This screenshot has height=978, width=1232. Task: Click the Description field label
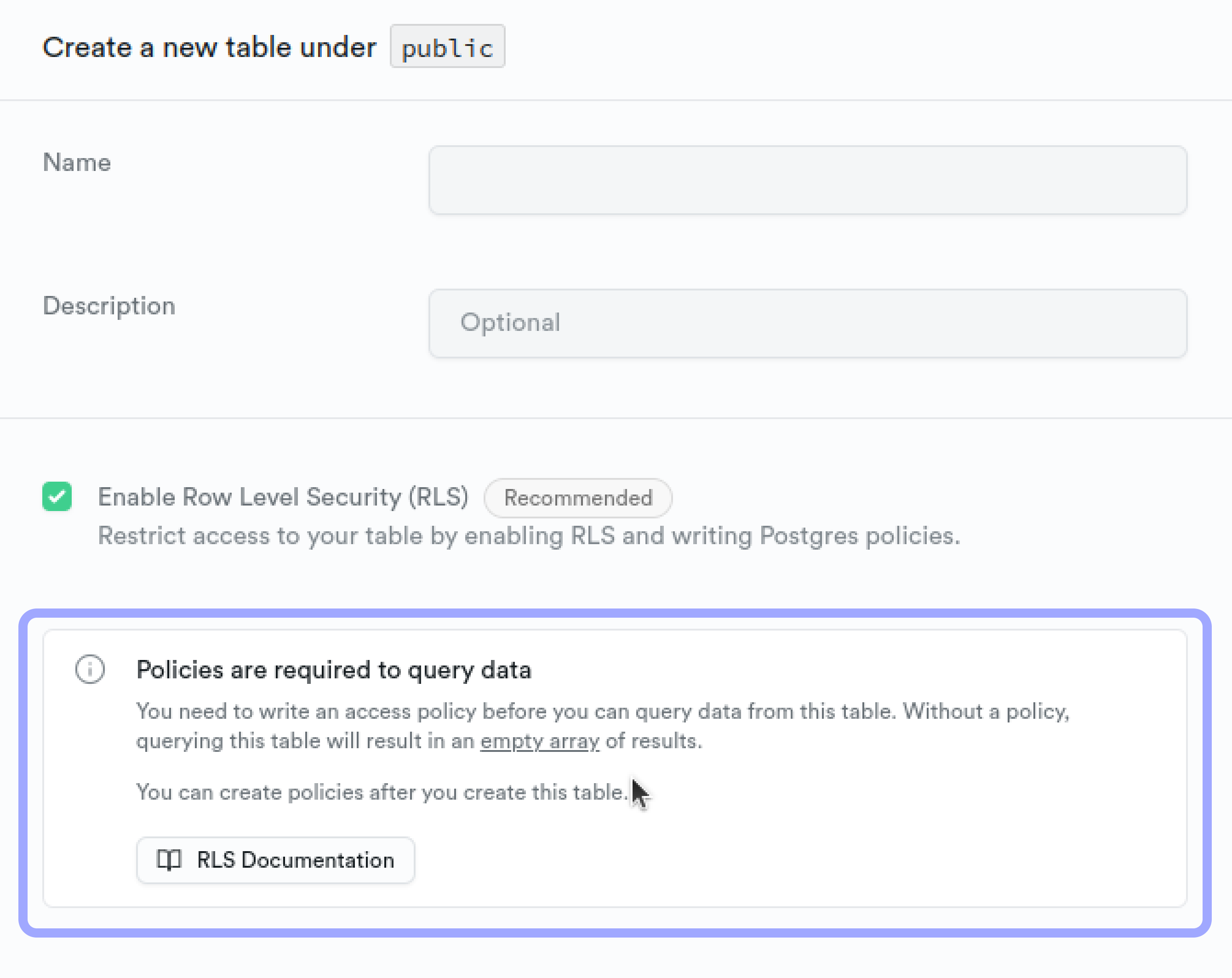tap(109, 306)
